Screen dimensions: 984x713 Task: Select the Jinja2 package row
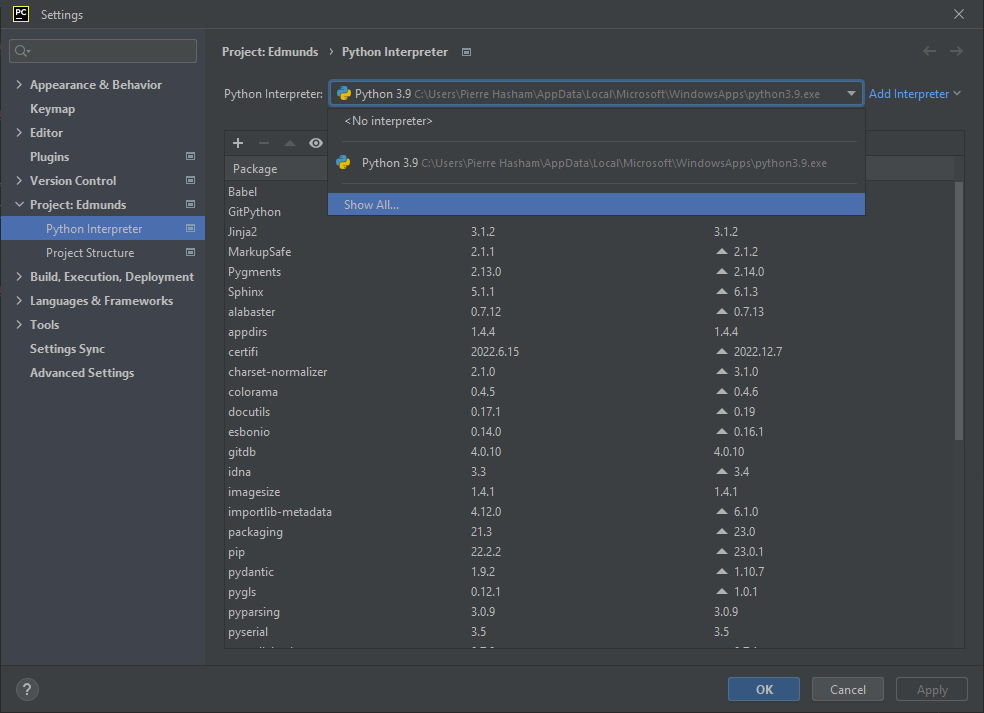(589, 232)
